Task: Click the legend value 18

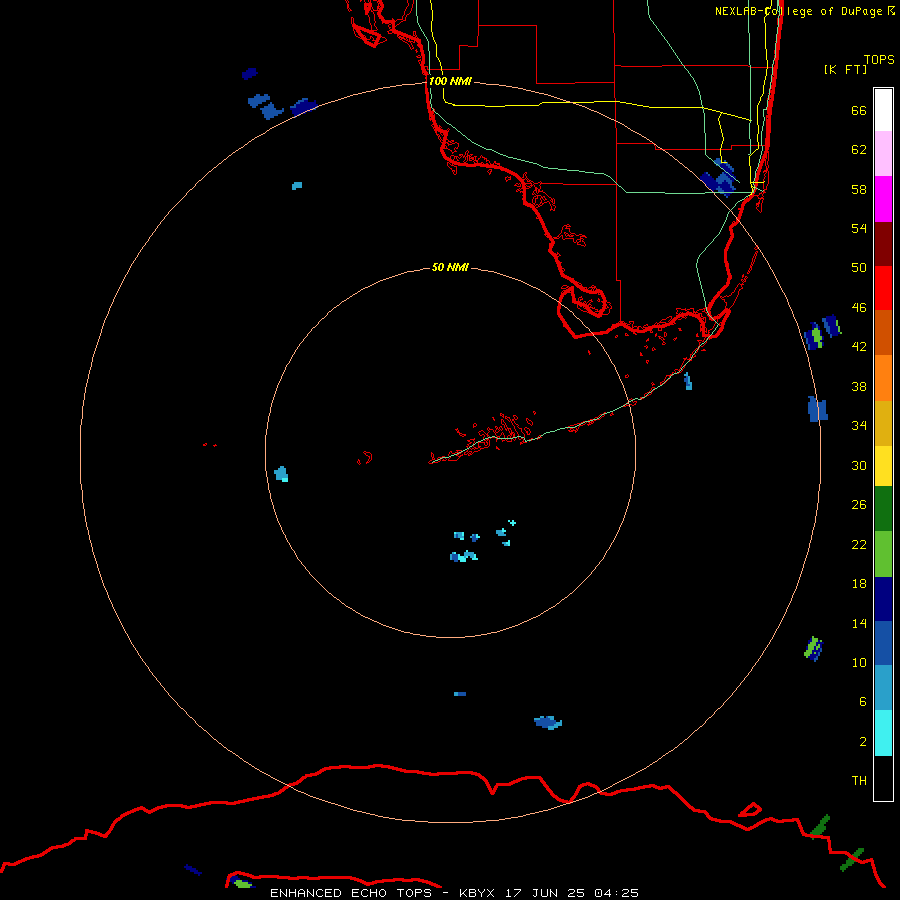Action: pyautogui.click(x=859, y=584)
